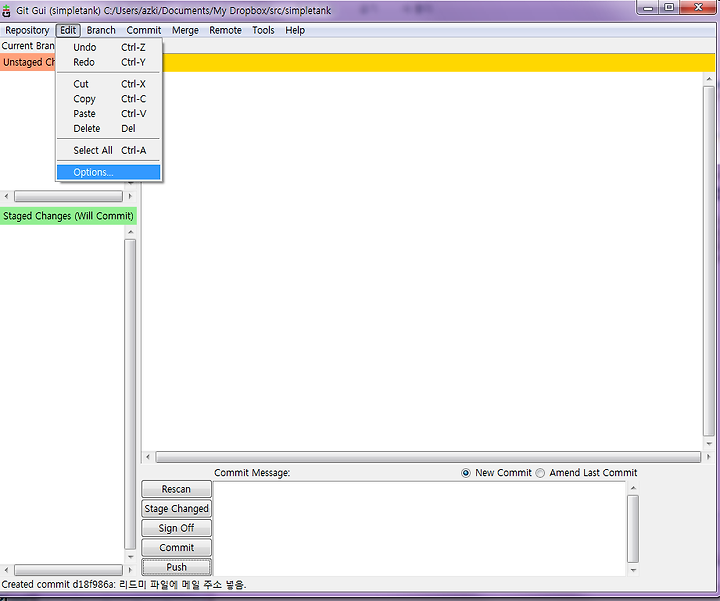
Task: Click the Git Gui title bar icon
Action: coord(6,11)
